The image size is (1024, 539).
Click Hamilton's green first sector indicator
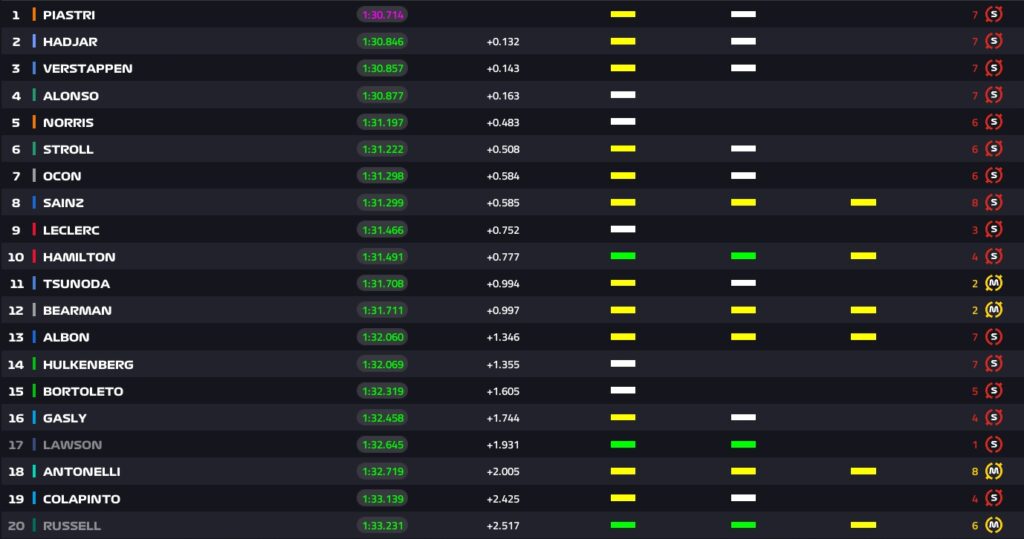[623, 257]
